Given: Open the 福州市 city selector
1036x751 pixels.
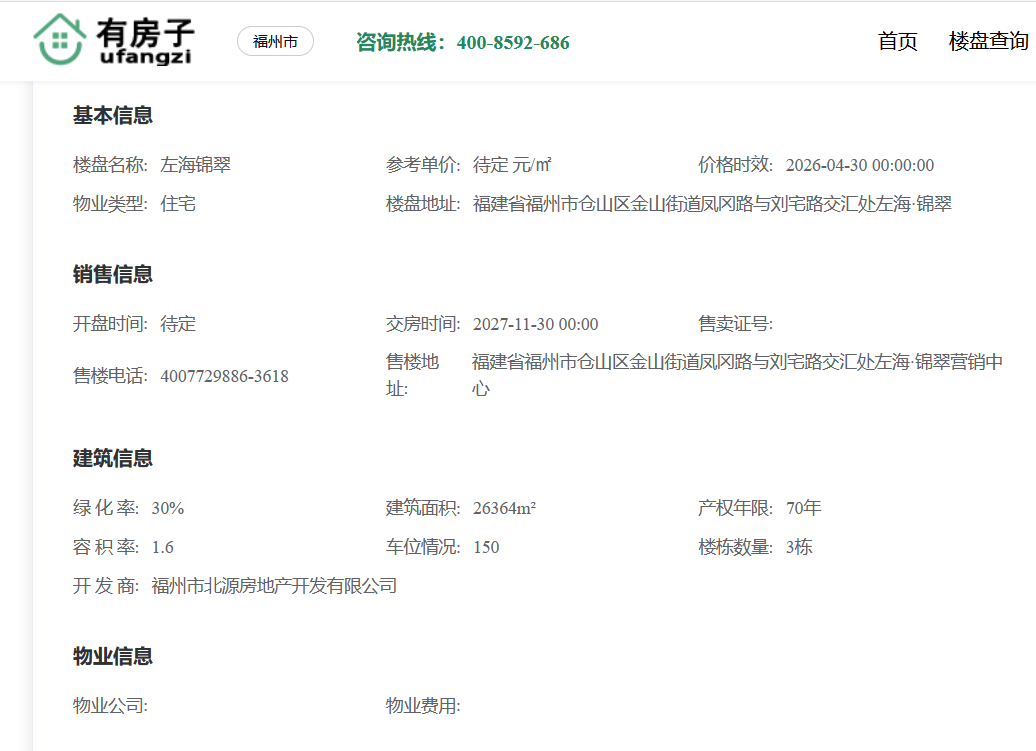Looking at the screenshot, I should pos(275,42).
